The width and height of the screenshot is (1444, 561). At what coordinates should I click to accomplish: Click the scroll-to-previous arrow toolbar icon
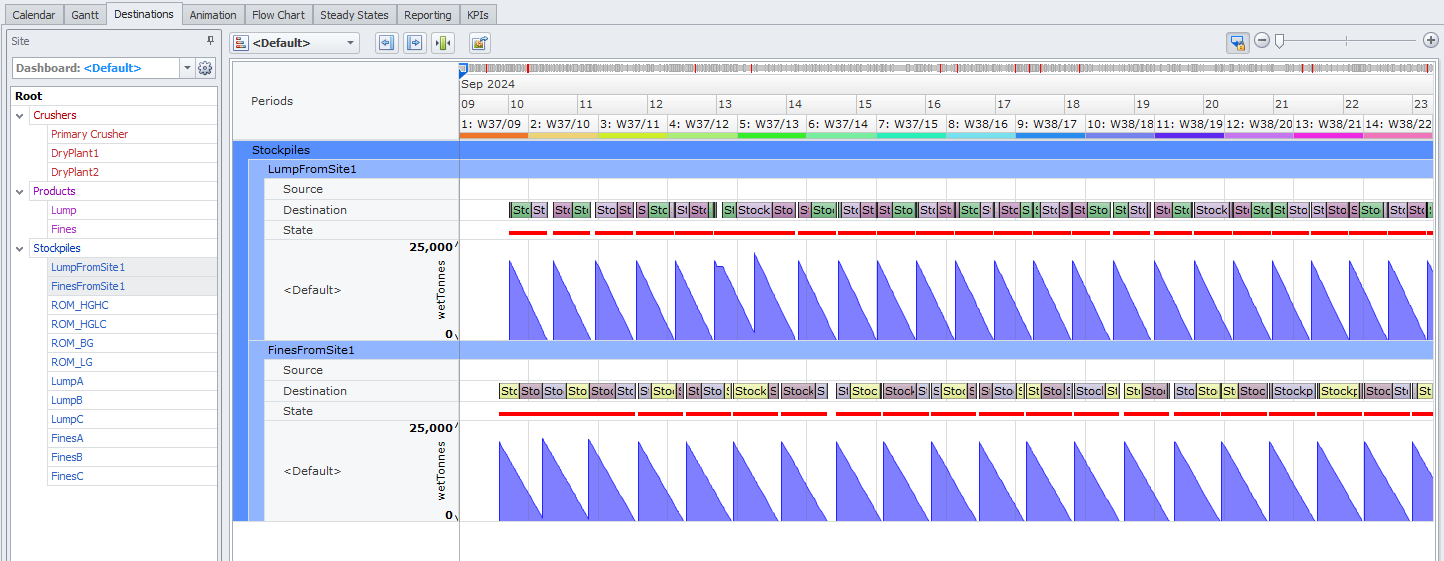click(386, 43)
